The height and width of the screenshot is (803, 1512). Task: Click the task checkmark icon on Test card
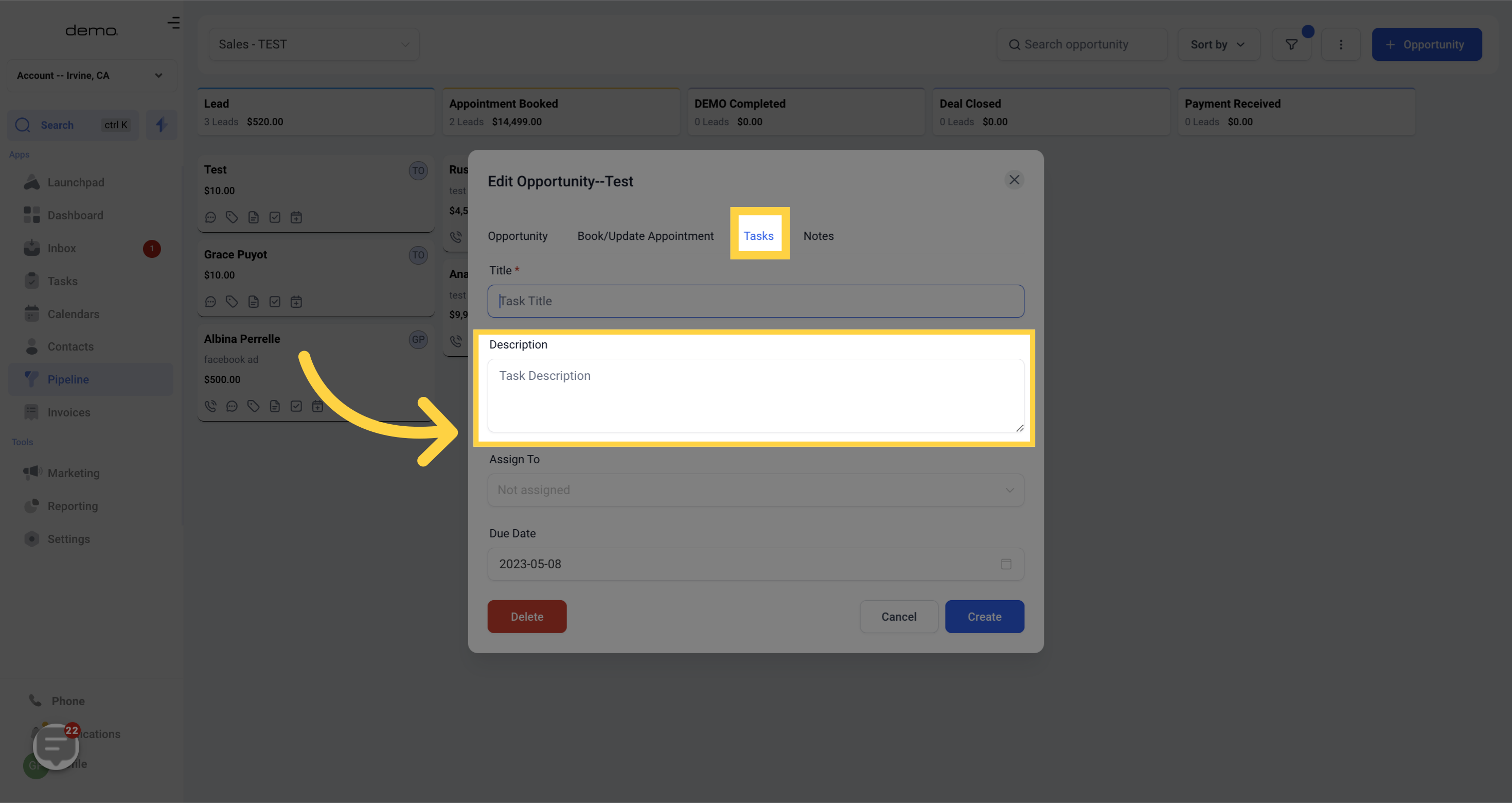[275, 217]
